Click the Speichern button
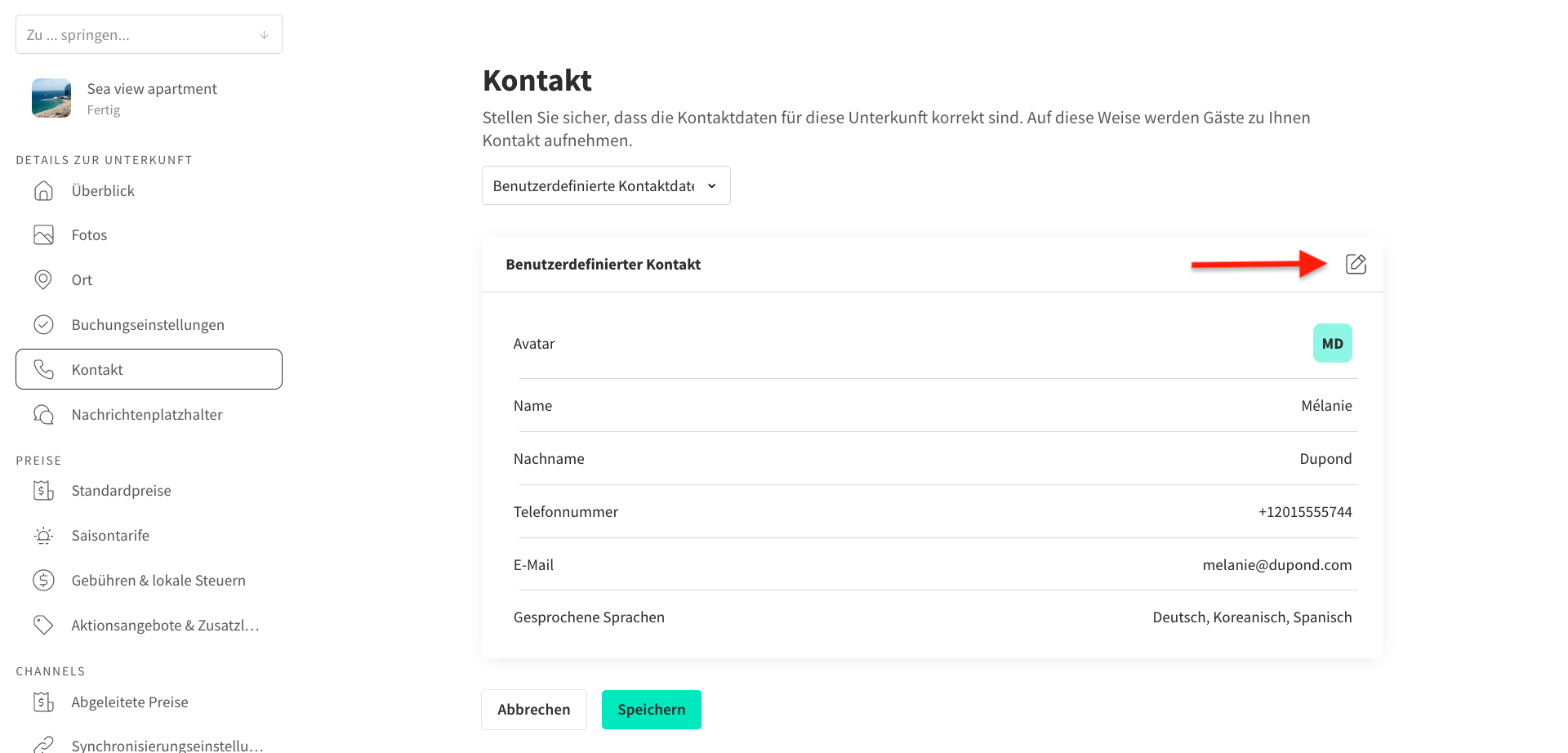 coord(652,710)
